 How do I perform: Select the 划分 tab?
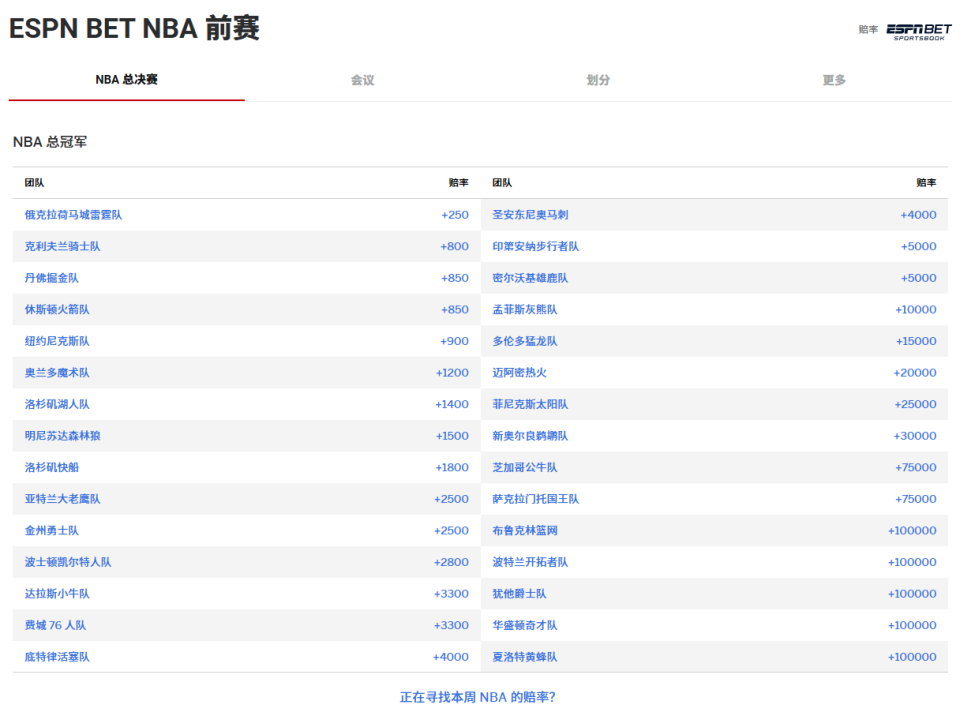coord(598,80)
